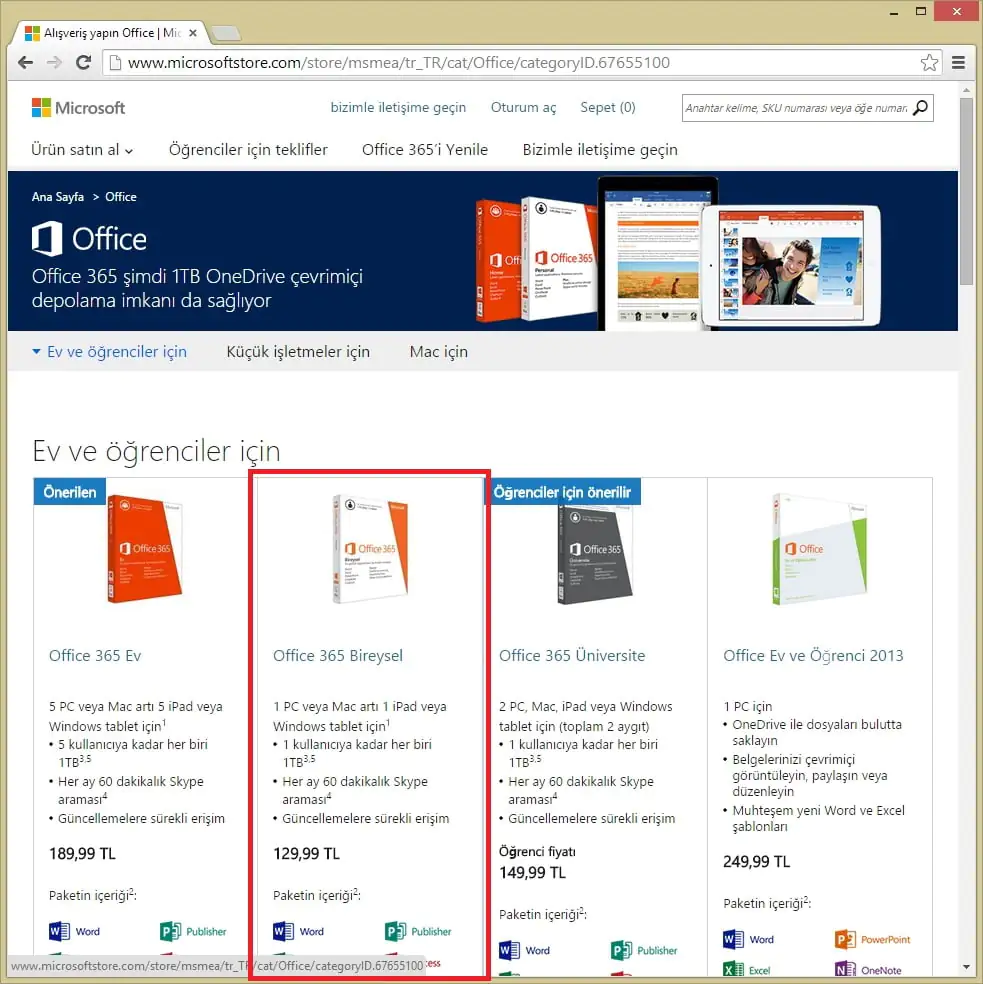
Task: Open the Chrome hamburger menu
Action: pyautogui.click(x=959, y=63)
